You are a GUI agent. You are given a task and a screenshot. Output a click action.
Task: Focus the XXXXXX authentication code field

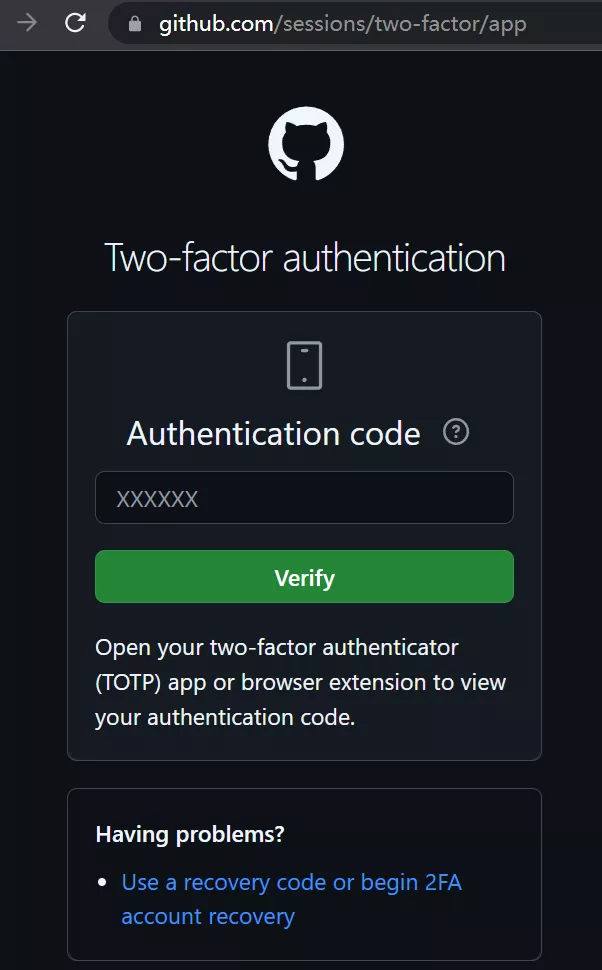coord(304,498)
